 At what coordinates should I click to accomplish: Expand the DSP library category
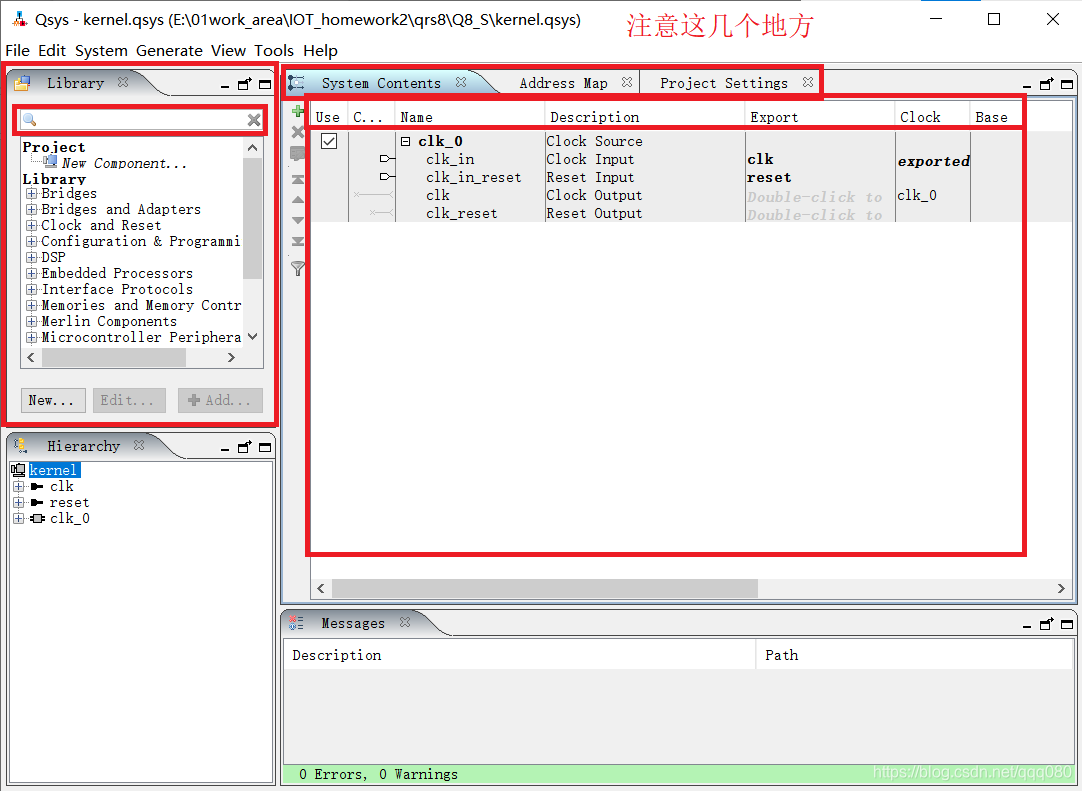pos(32,257)
